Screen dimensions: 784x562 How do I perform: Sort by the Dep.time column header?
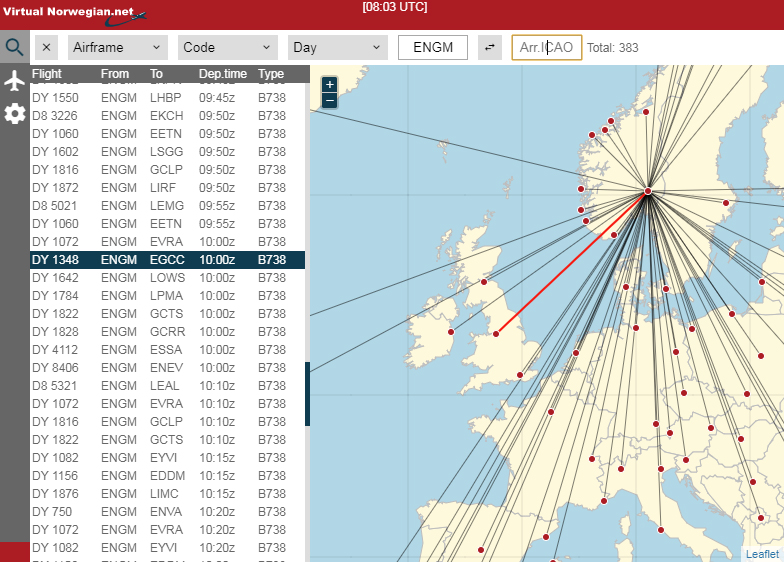click(x=222, y=74)
